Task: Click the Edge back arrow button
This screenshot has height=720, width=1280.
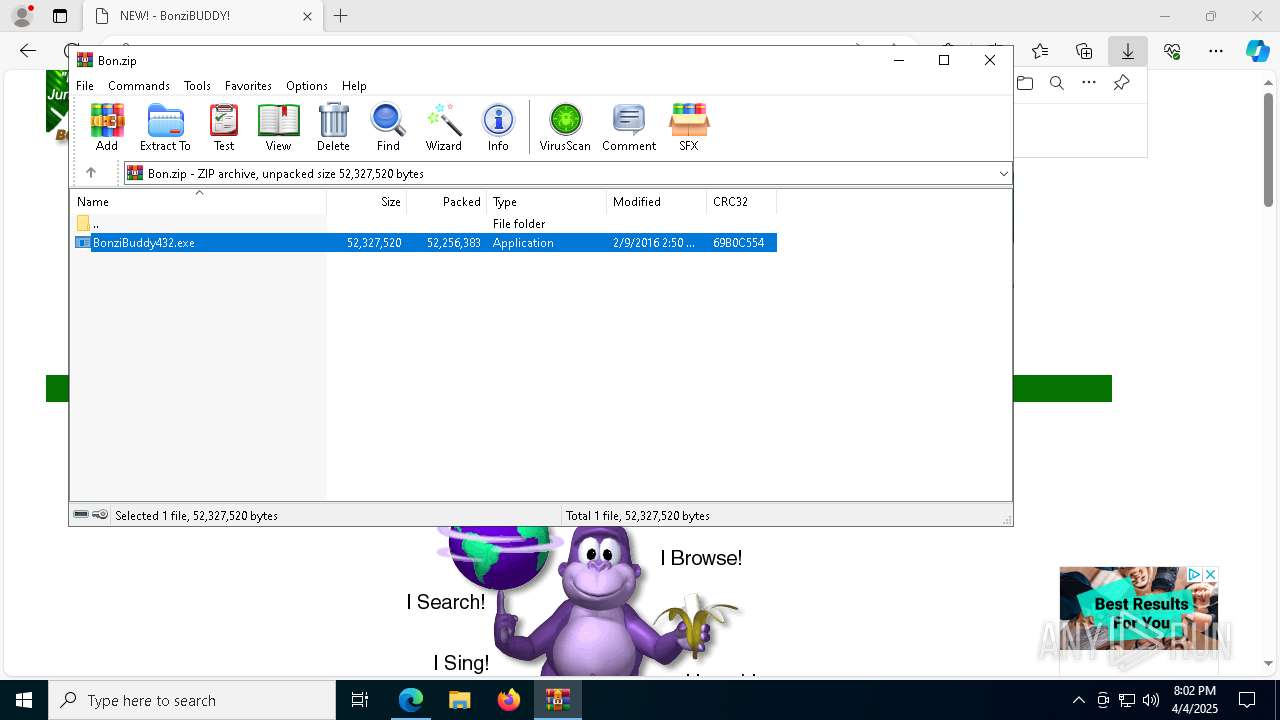Action: 28,51
